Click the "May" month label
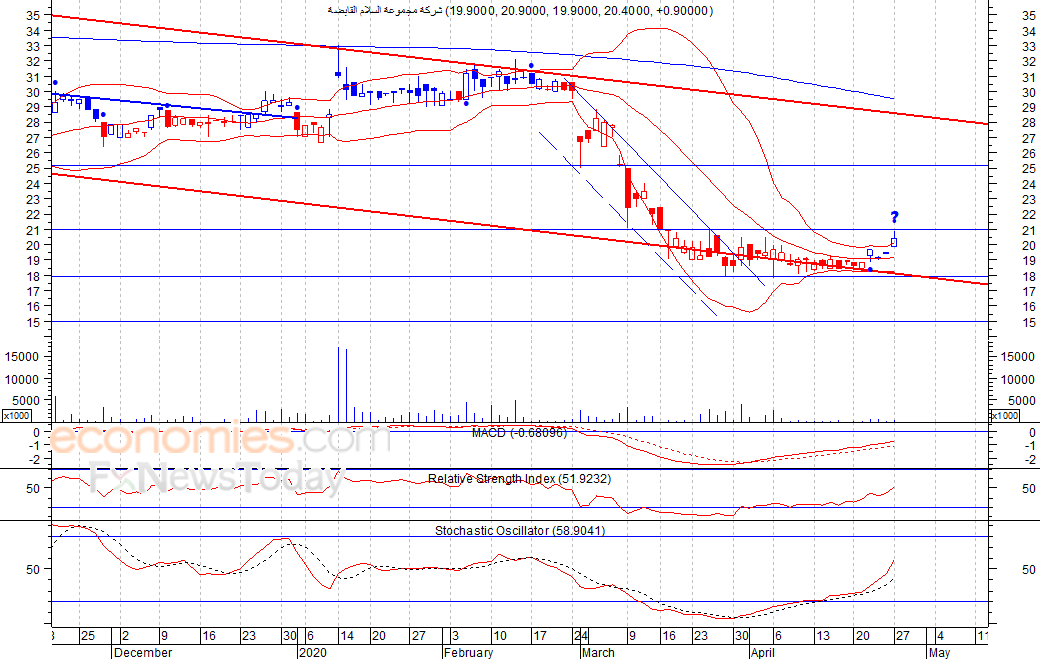1040x659 pixels. 939,652
